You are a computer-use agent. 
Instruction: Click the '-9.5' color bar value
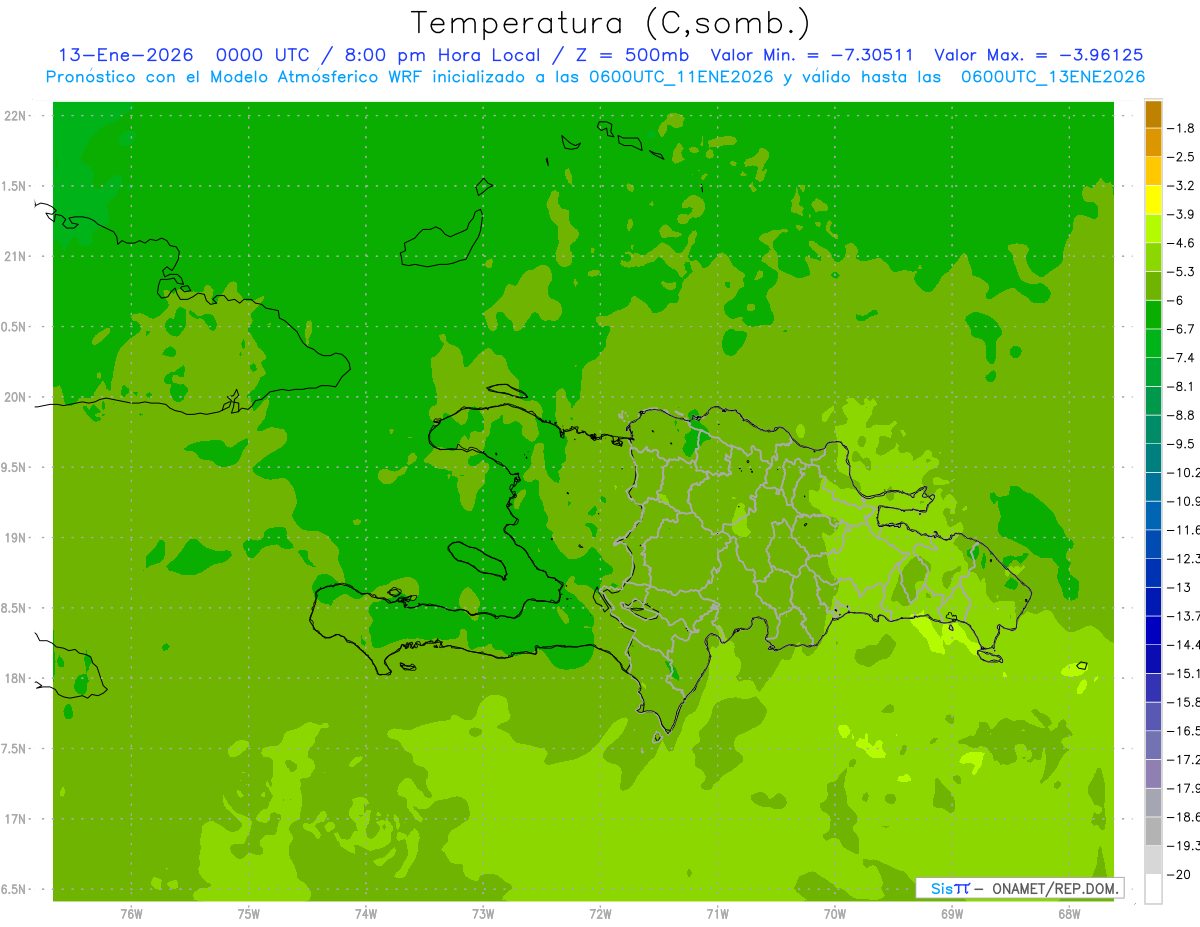[1183, 444]
